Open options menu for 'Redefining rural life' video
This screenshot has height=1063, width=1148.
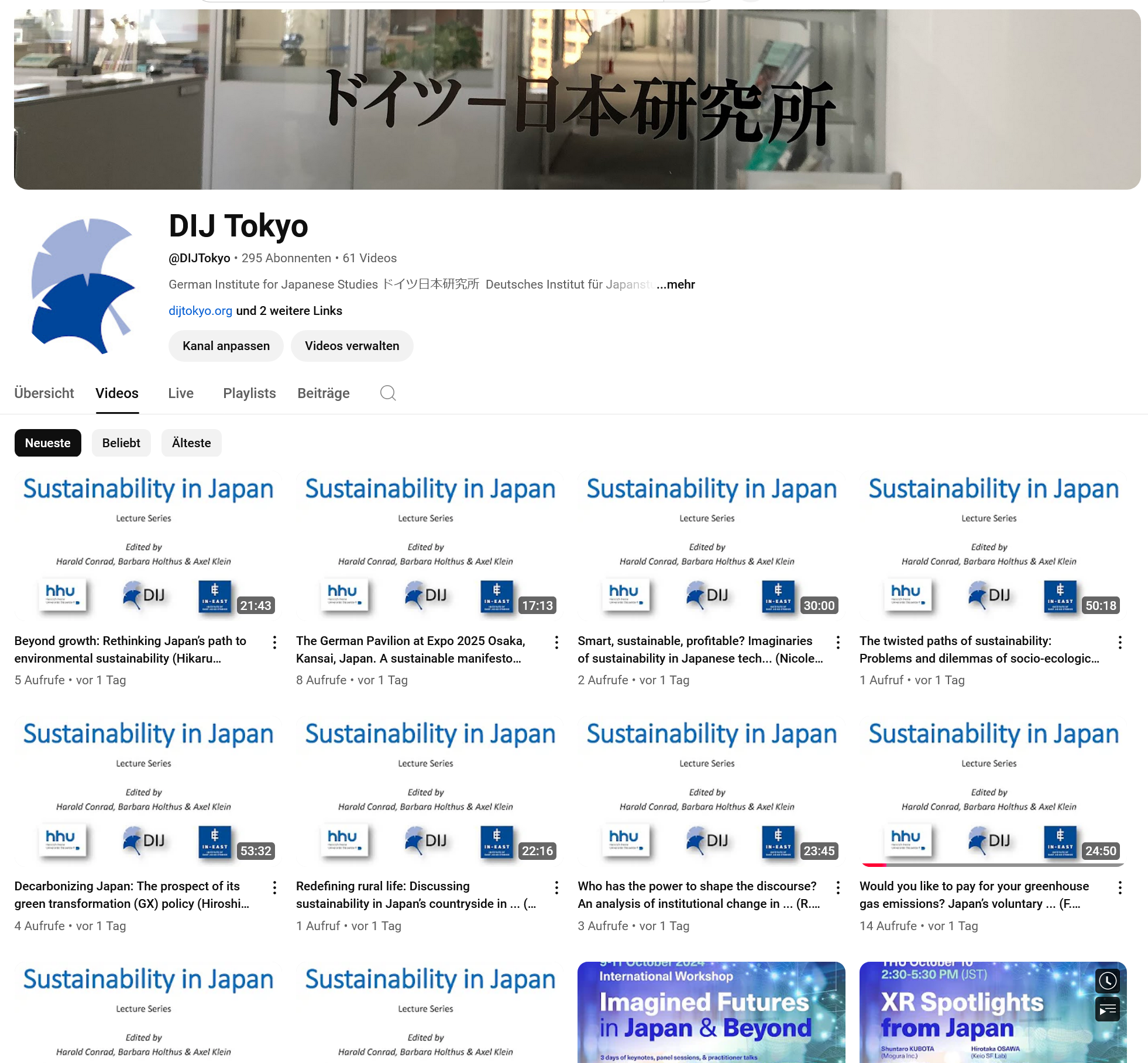click(556, 888)
